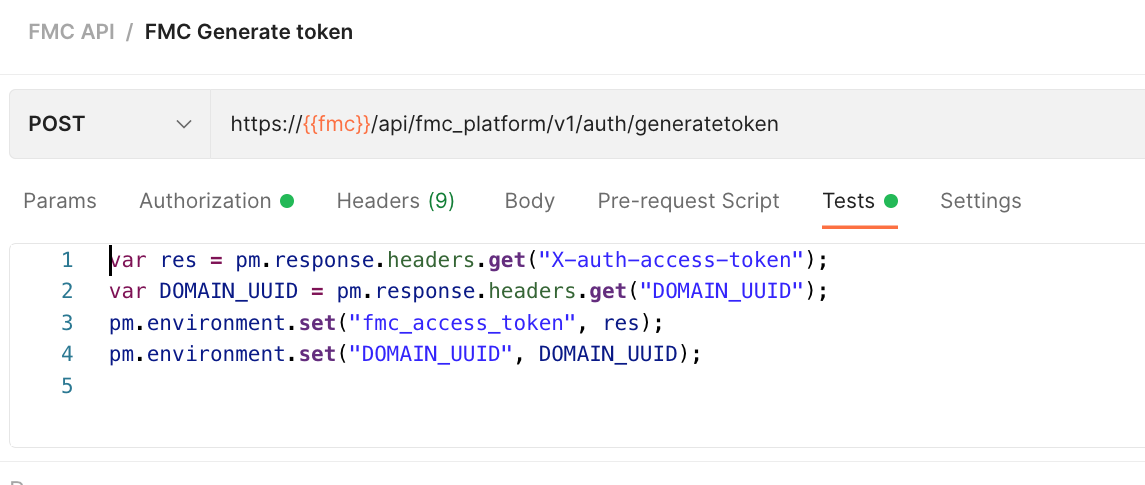Click line number 3 in the gutter
The width and height of the screenshot is (1145, 485).
tap(67, 323)
